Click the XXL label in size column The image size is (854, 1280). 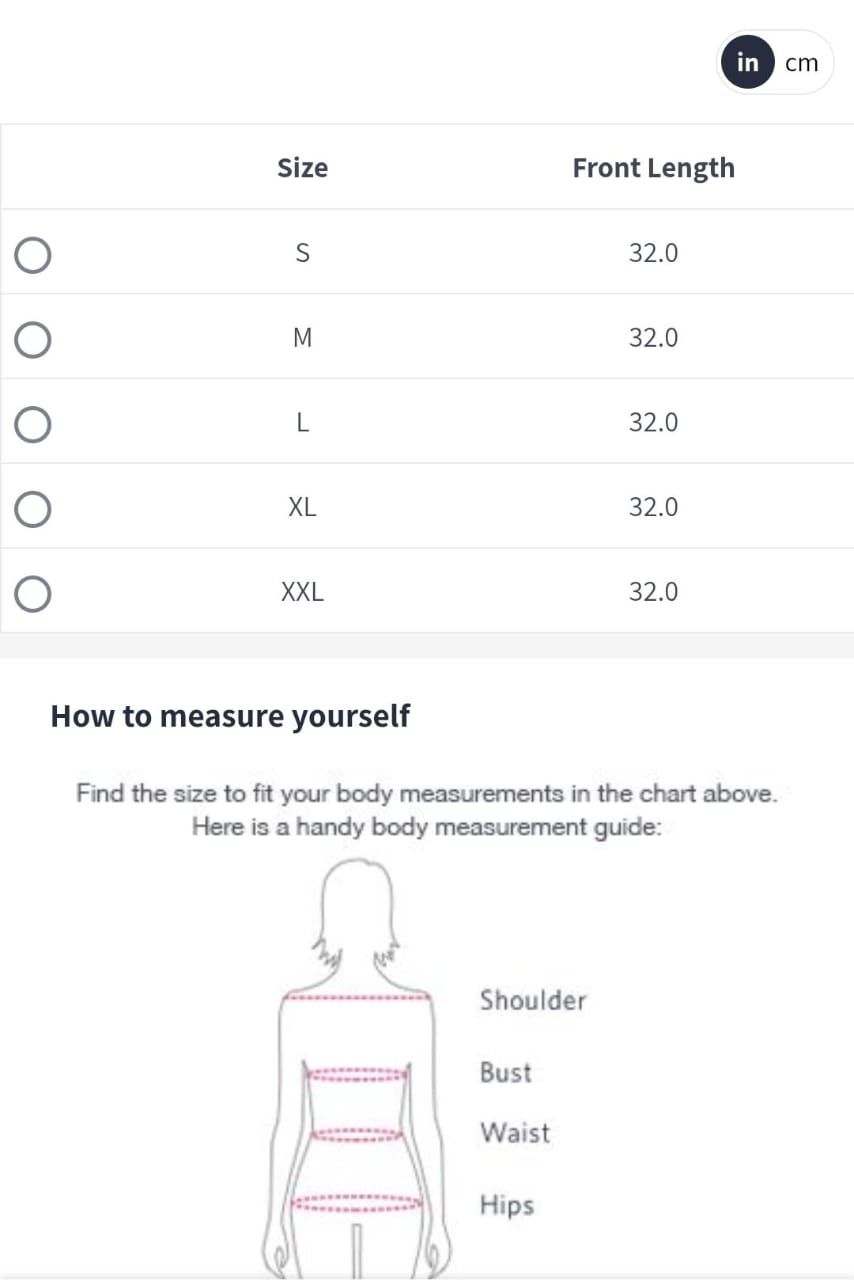coord(302,592)
